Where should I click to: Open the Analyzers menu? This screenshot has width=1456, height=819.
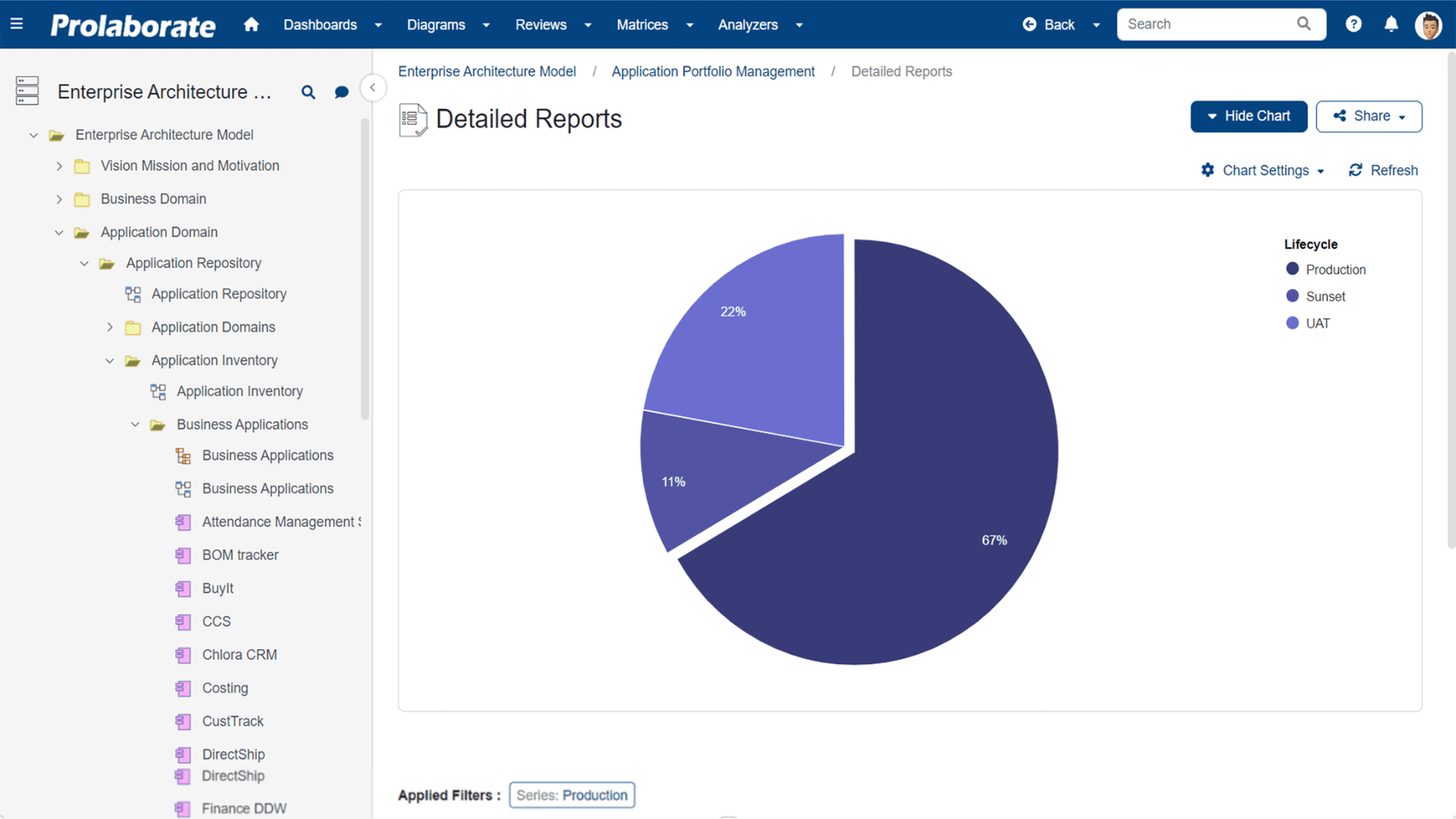[748, 24]
